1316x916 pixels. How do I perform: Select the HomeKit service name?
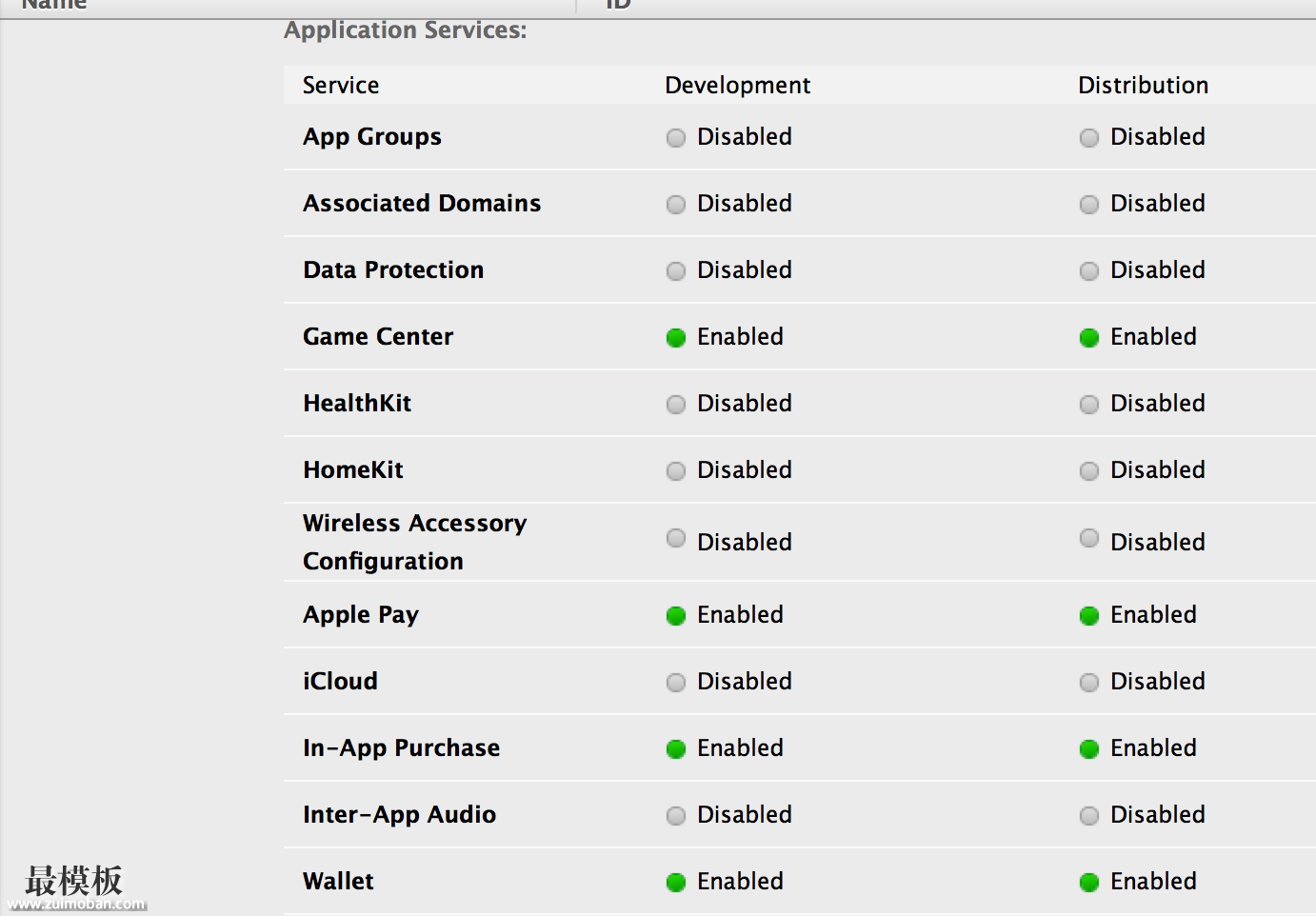point(353,469)
